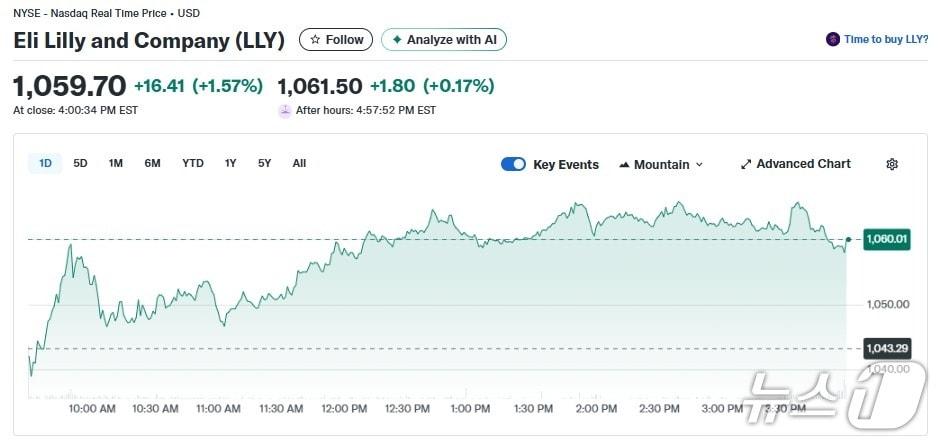
Task: Click the Advanced Chart link
Action: click(x=803, y=164)
